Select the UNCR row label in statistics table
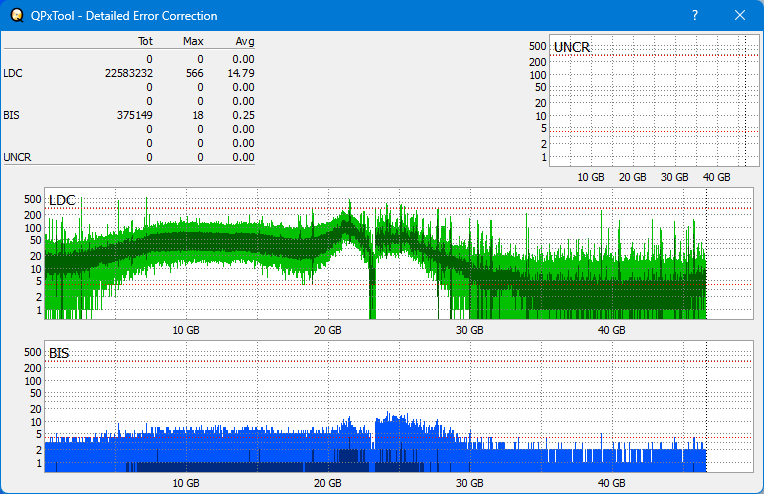764x494 pixels. point(16,157)
